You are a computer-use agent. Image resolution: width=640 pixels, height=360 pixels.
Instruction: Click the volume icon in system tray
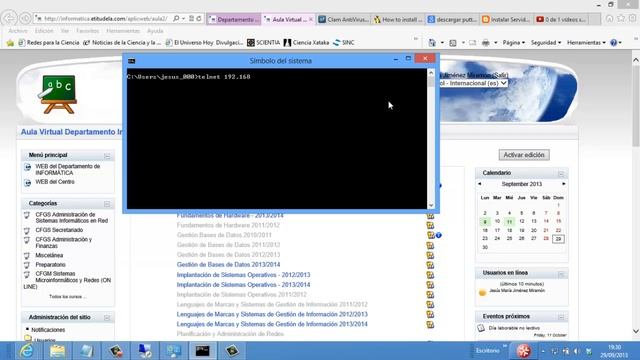pyautogui.click(x=577, y=351)
